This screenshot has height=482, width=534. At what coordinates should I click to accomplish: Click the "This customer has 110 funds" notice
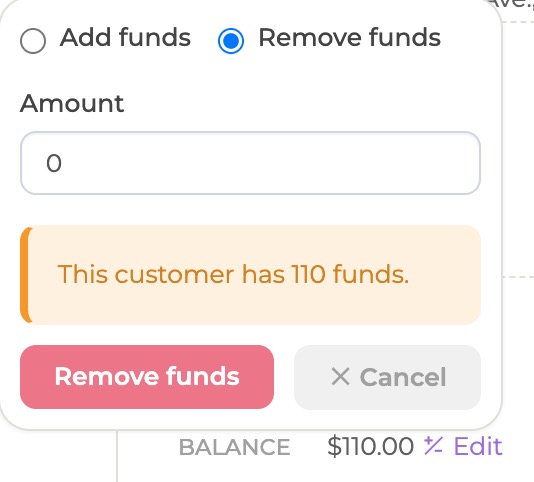click(233, 274)
